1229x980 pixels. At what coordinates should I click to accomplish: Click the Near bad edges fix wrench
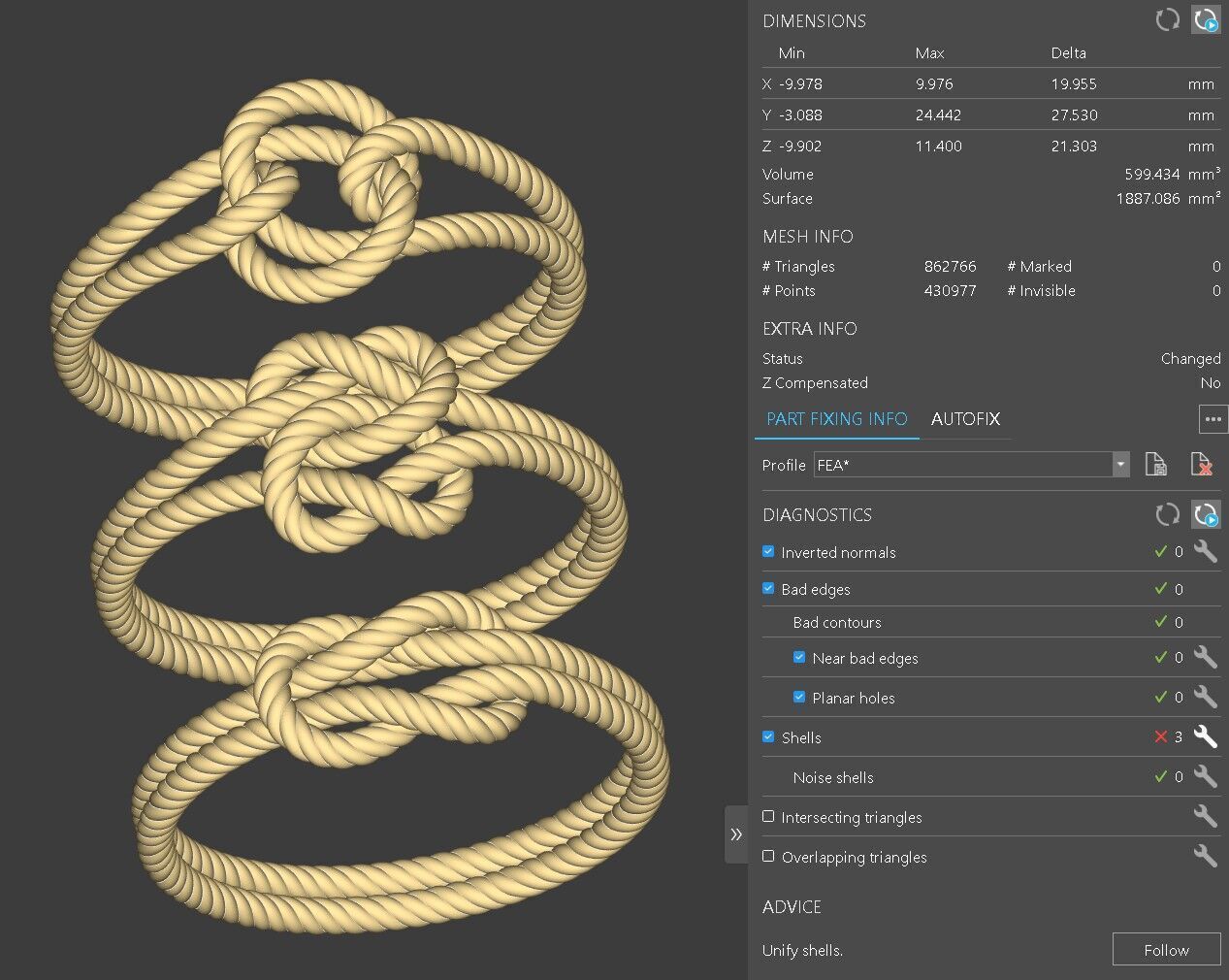pos(1205,657)
